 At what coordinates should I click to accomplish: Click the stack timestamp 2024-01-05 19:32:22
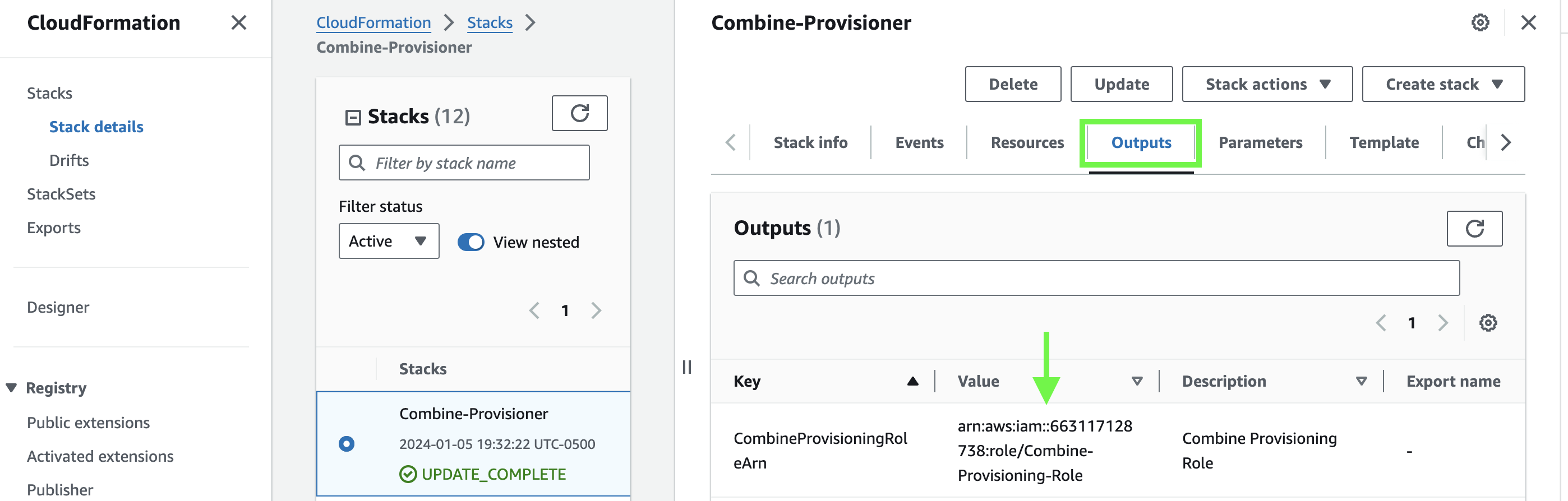click(497, 444)
